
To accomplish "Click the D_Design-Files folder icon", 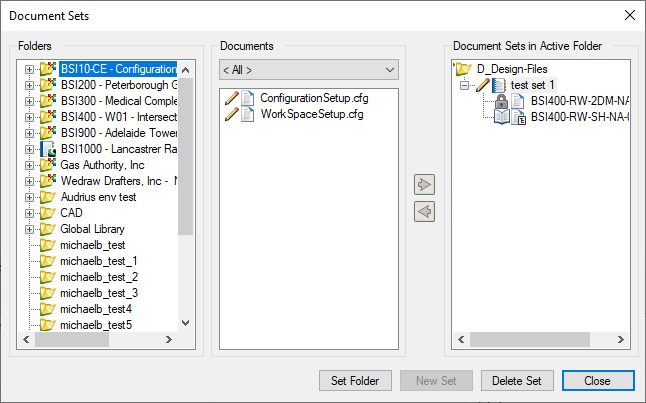I will [x=464, y=69].
